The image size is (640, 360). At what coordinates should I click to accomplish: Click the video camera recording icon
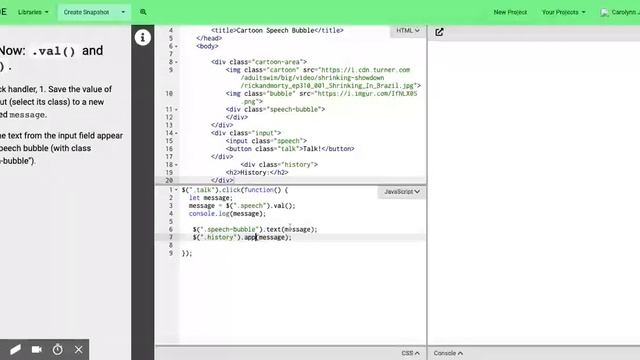37,349
